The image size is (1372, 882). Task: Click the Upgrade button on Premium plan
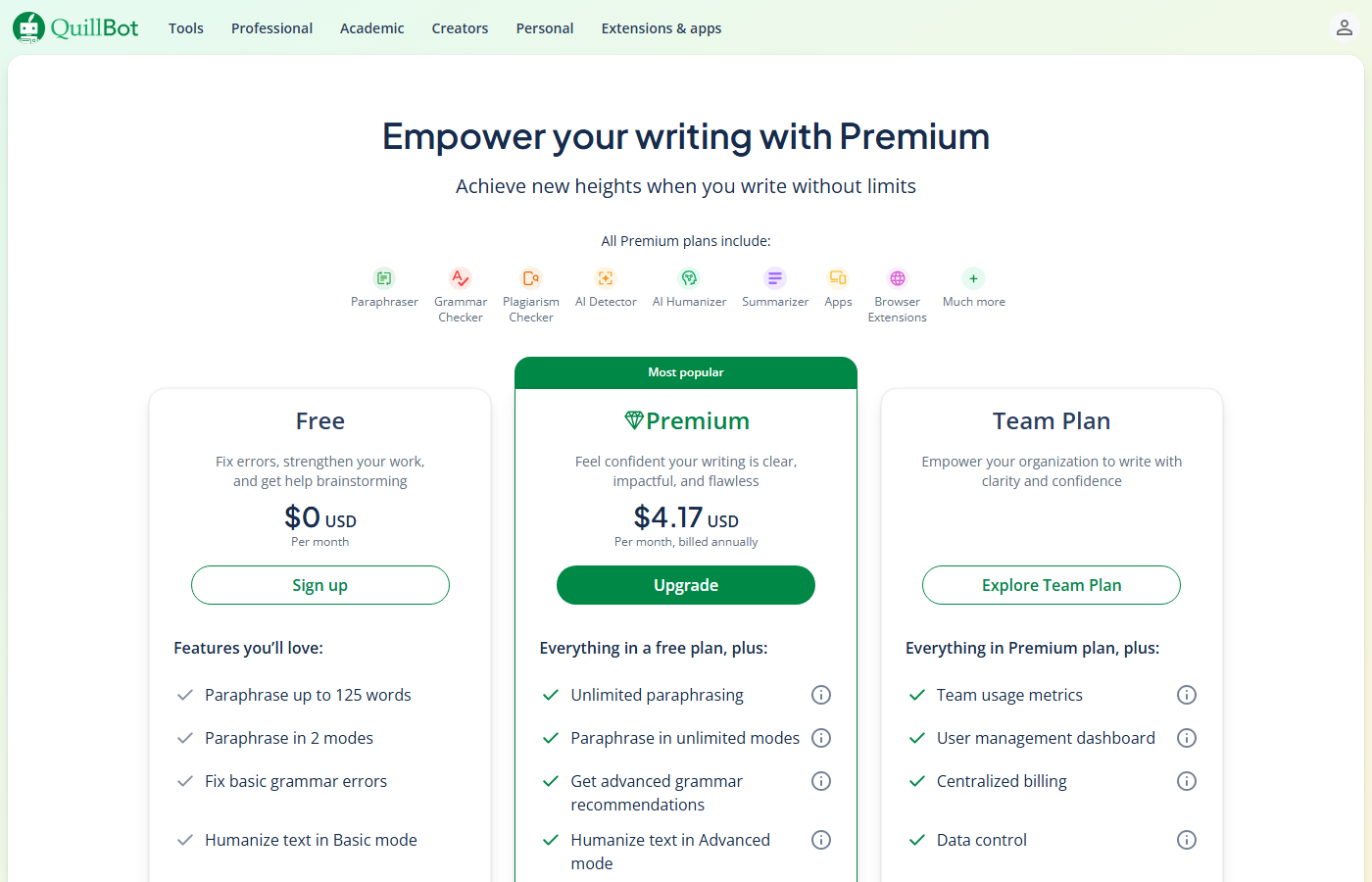click(x=685, y=585)
